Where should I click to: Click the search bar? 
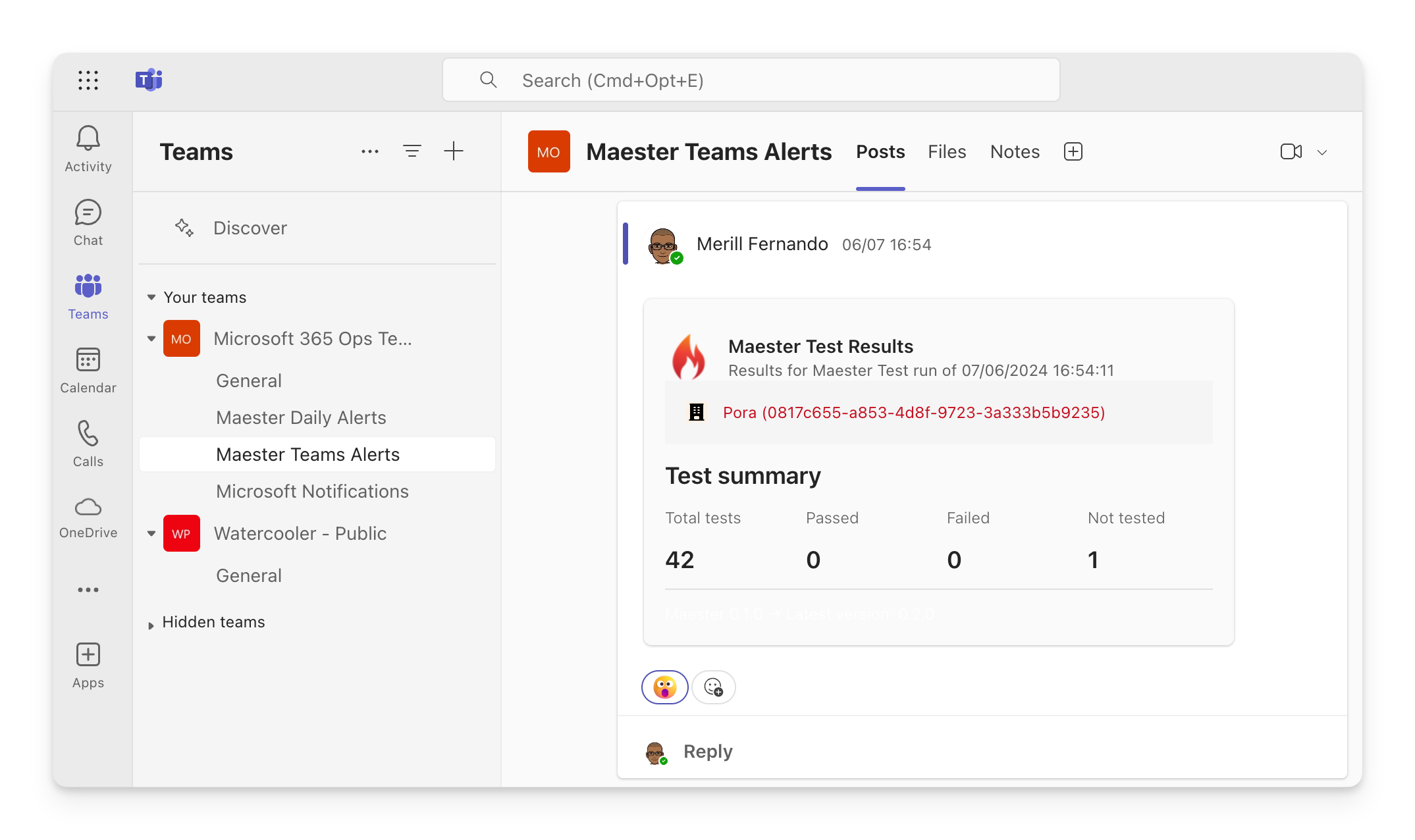point(751,80)
